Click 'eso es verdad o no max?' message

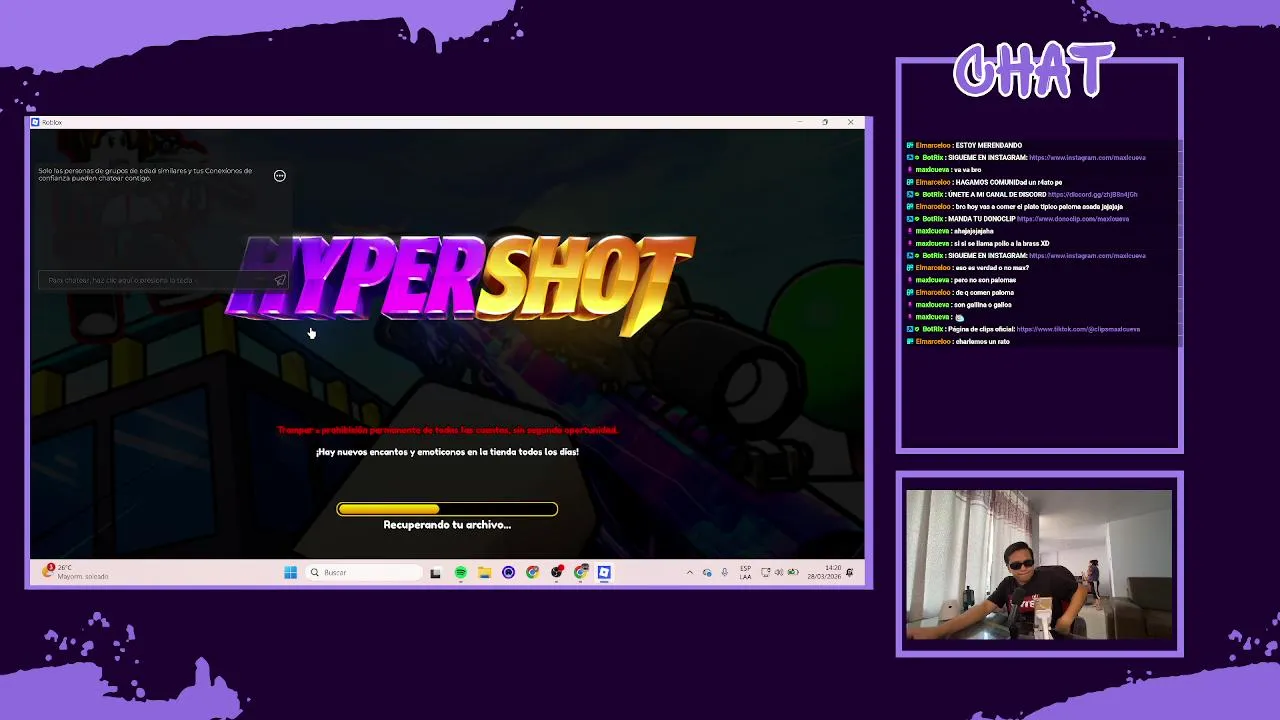click(992, 268)
